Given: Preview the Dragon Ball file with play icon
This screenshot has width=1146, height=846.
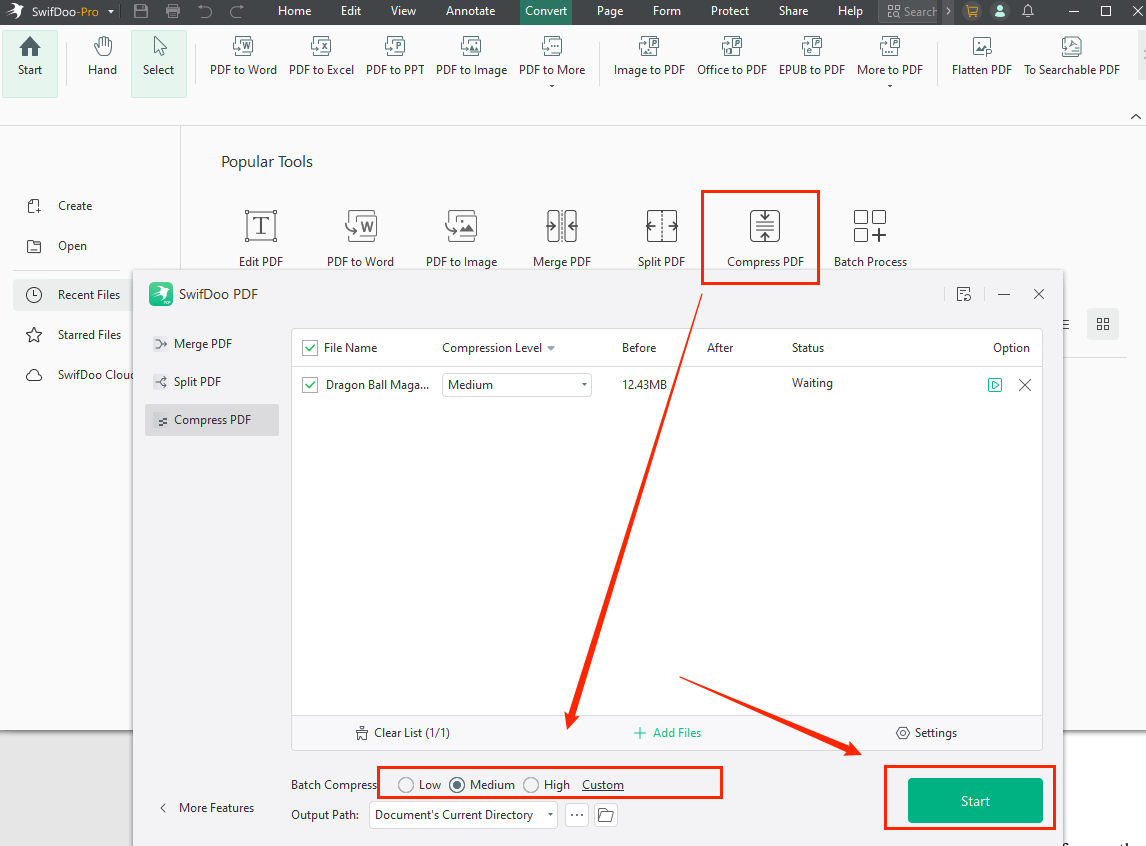Looking at the screenshot, I should point(995,385).
